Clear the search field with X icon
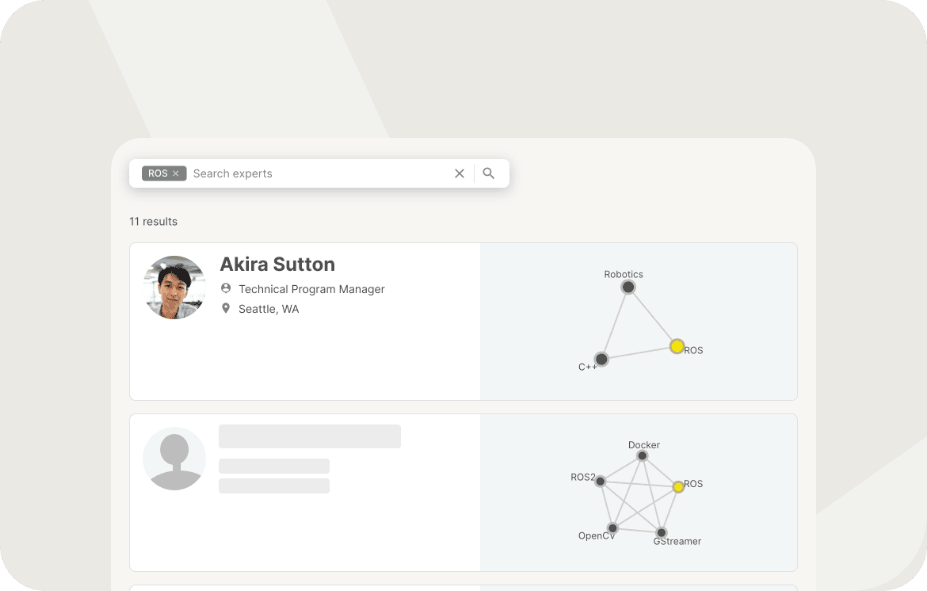The image size is (927, 591). click(459, 173)
